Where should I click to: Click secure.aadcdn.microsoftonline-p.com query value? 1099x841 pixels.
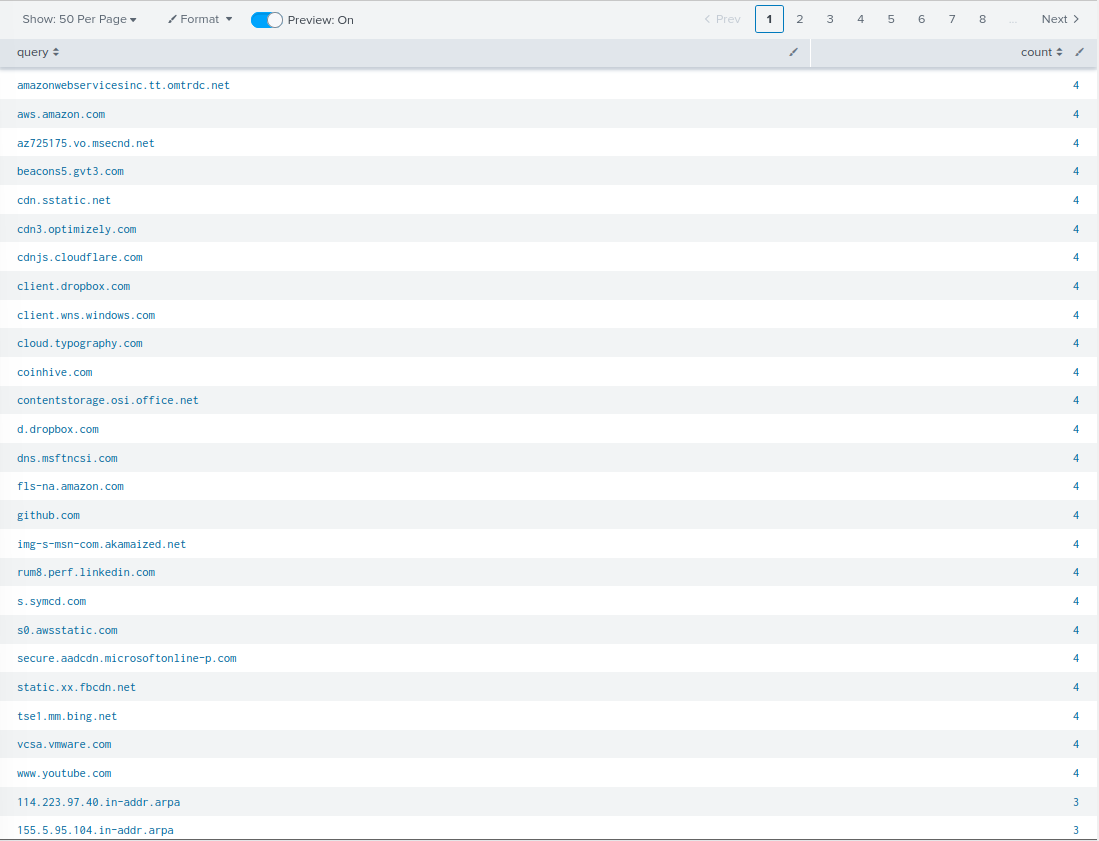127,658
